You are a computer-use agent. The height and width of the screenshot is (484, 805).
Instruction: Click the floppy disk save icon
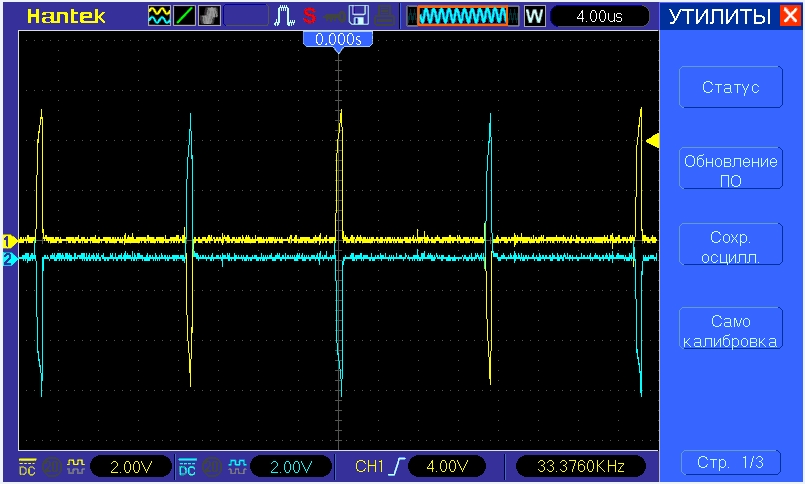[x=358, y=16]
